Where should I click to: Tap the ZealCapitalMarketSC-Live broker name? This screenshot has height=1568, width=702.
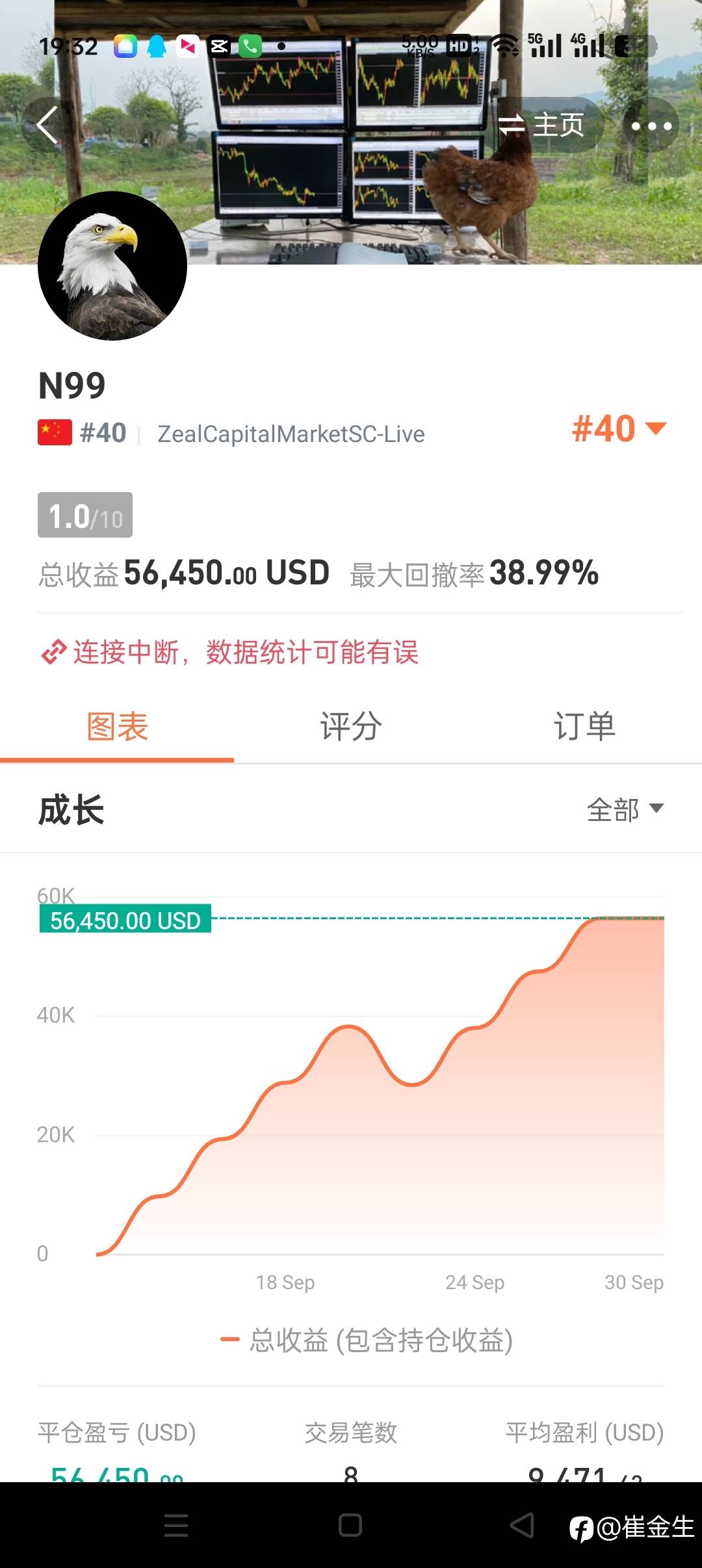[291, 434]
